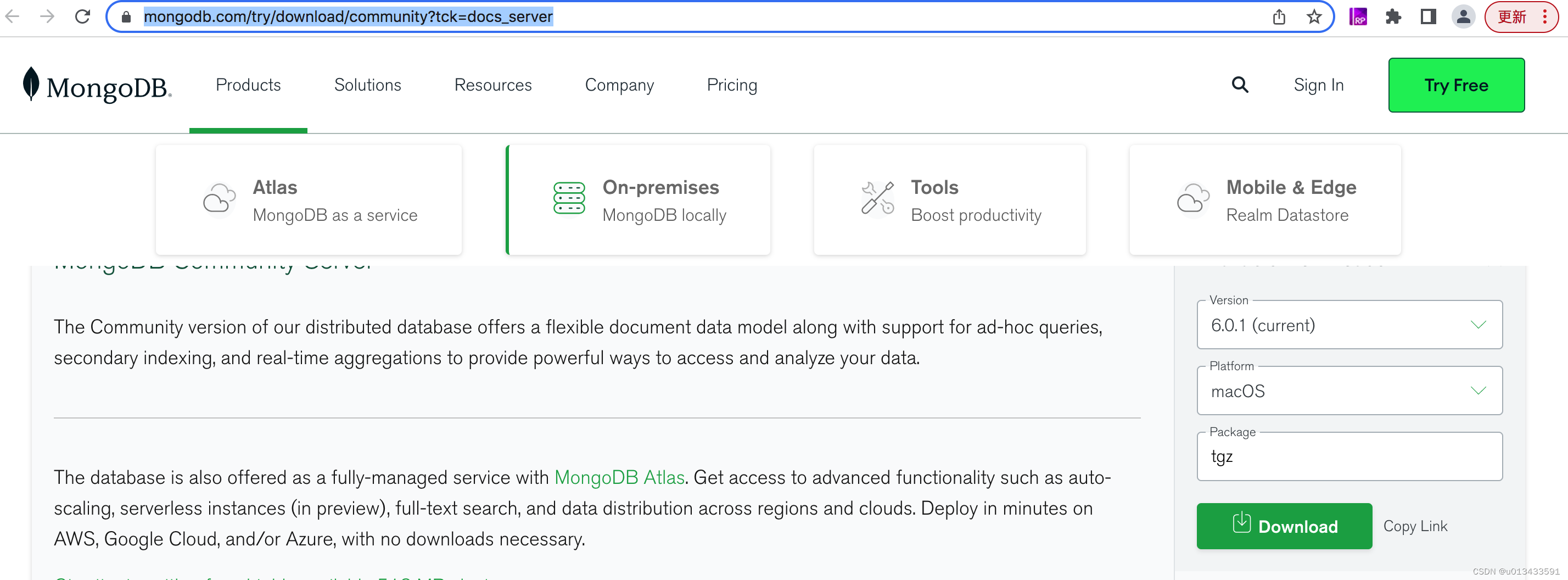Screen dimensions: 1568x580
Task: Open site search with magnifier icon
Action: 1240,85
